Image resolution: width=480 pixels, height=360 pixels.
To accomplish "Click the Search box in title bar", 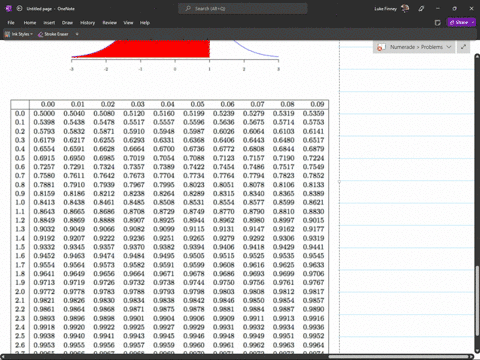I will (243, 9).
